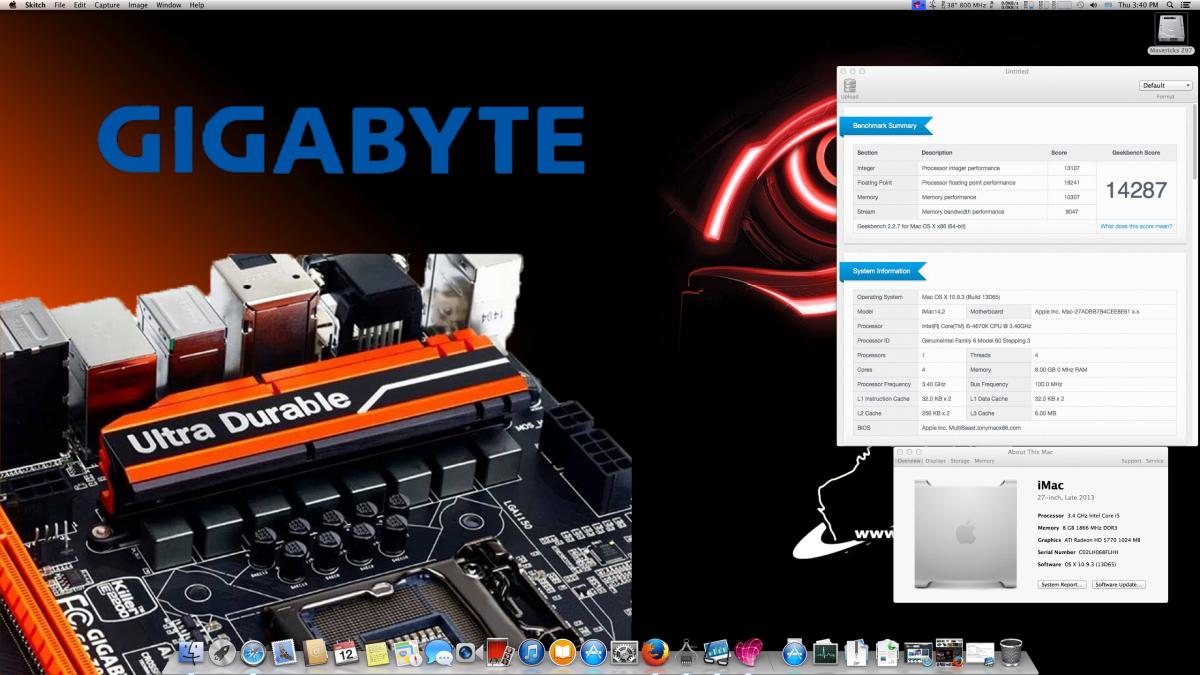Click Upload icon in Geekbench window
Image resolution: width=1200 pixels, height=675 pixels.
coord(849,88)
